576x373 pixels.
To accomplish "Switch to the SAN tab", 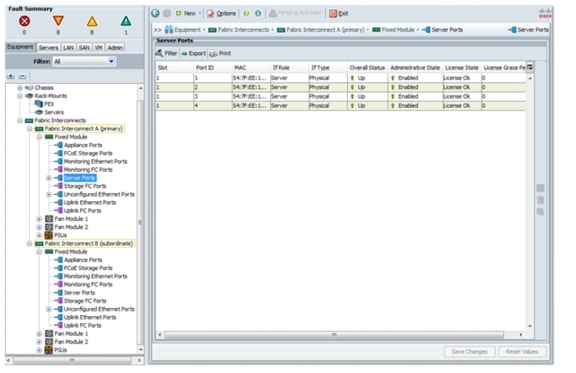I will [84, 47].
